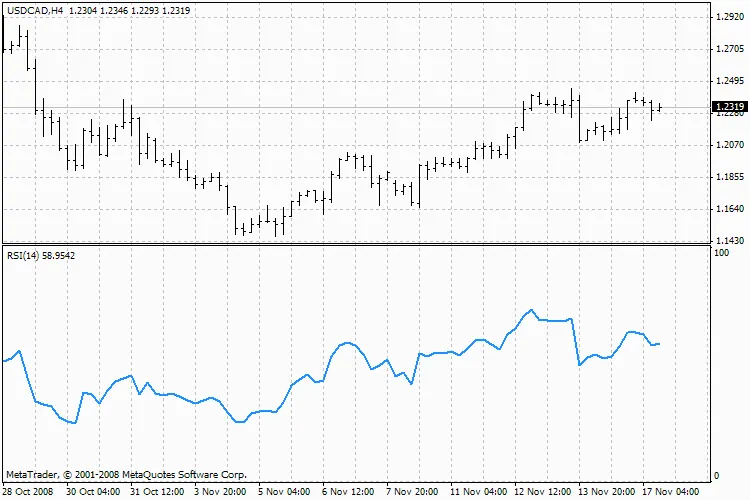
Task: Click the 1.1430 bottom price label
Action: tap(727, 241)
